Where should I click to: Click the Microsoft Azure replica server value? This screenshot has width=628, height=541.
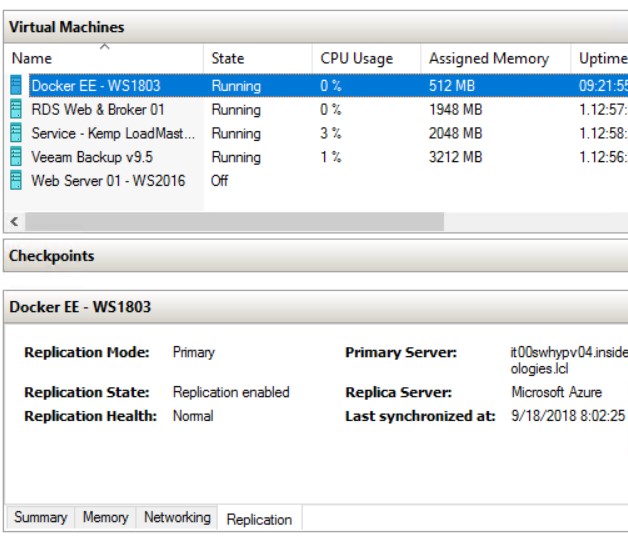point(557,392)
